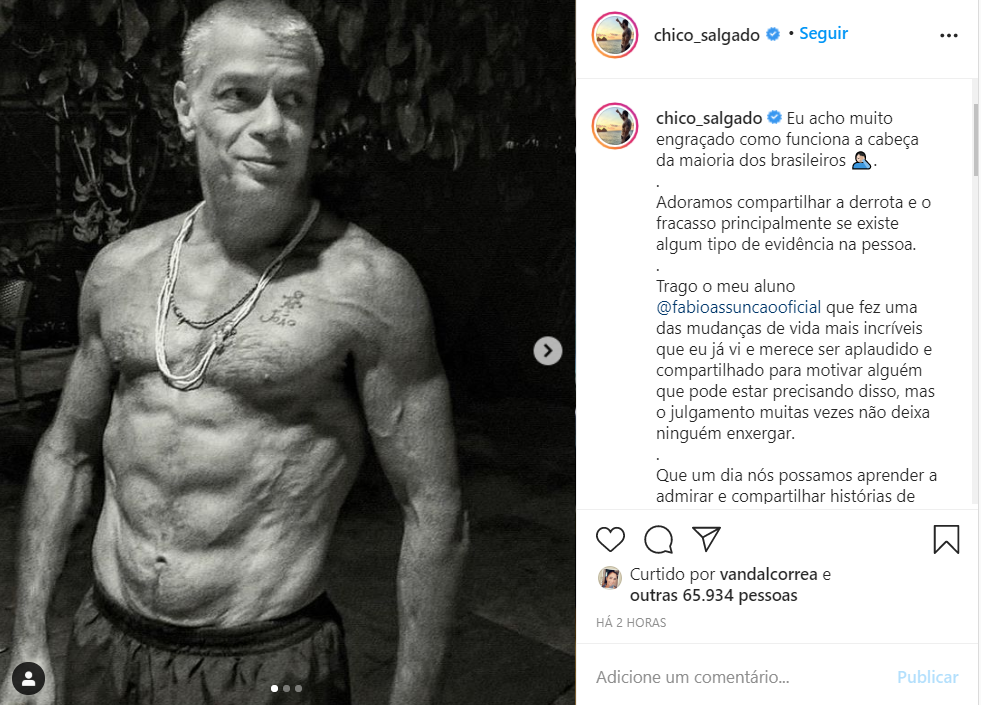Select the second carousel dot indicator
Image resolution: width=981 pixels, height=705 pixels.
(287, 688)
